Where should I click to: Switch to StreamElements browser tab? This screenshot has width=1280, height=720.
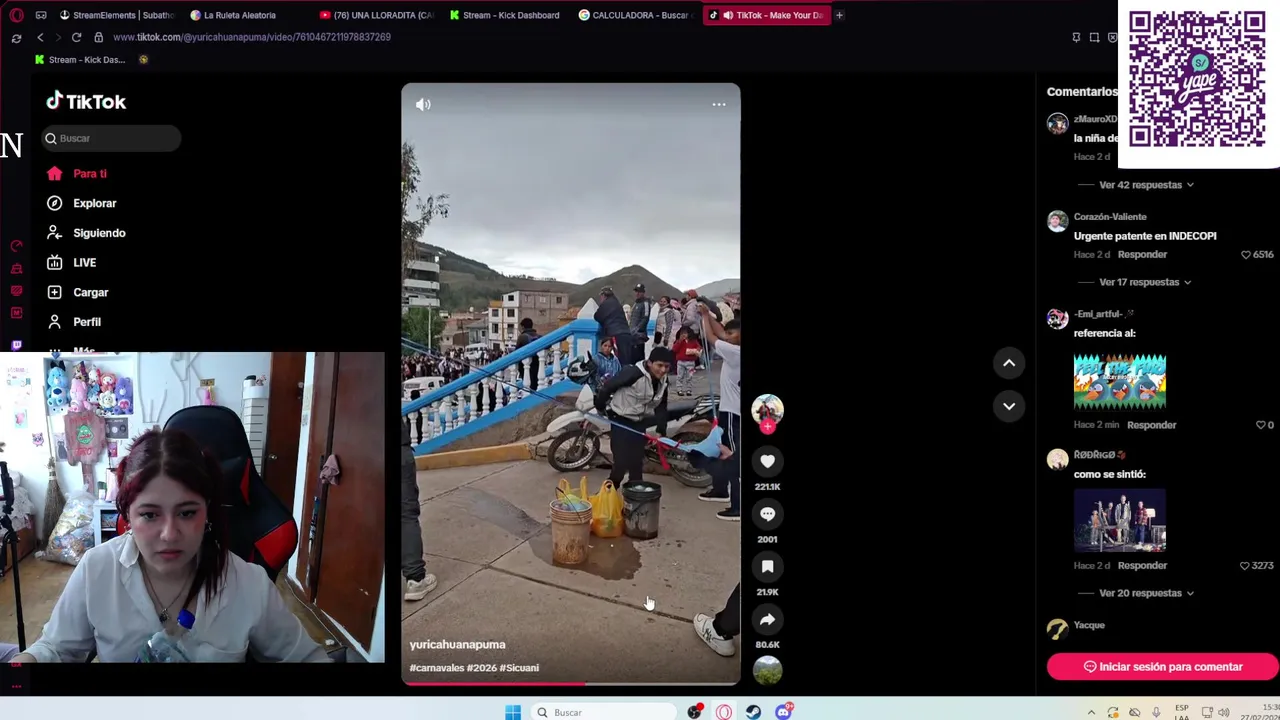pyautogui.click(x=117, y=15)
